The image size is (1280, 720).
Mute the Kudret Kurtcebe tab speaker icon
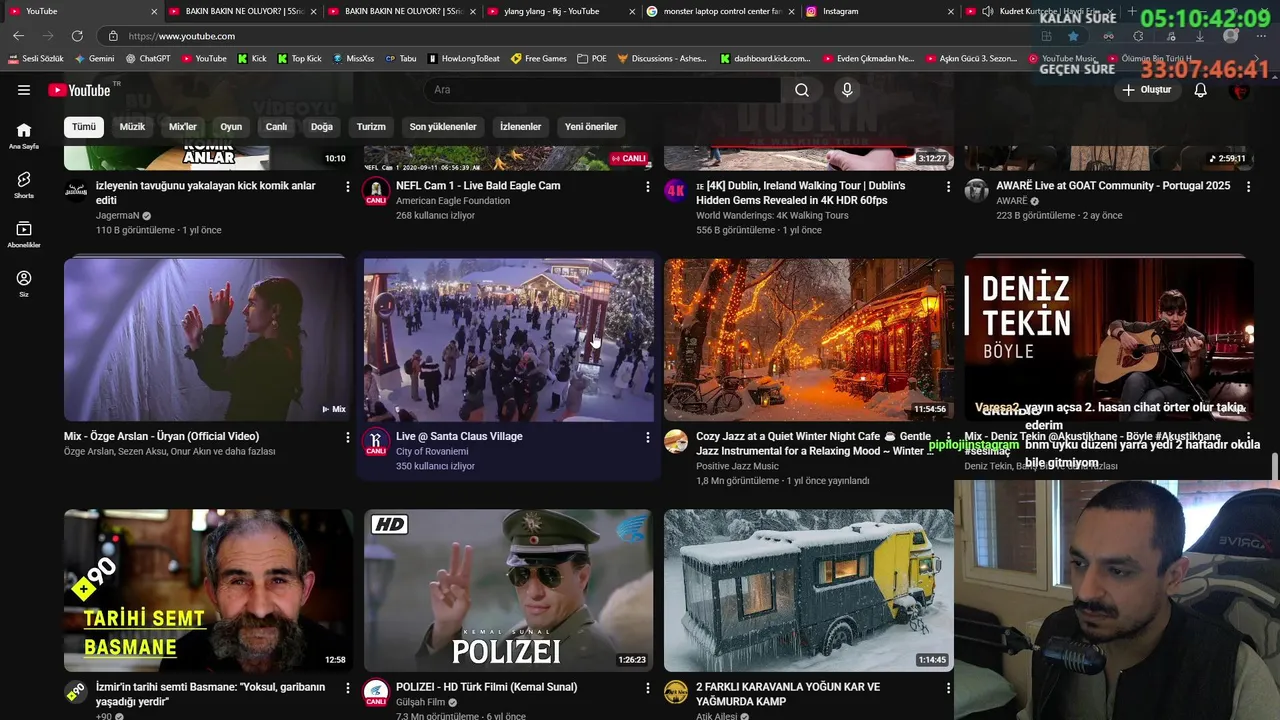[x=988, y=11]
